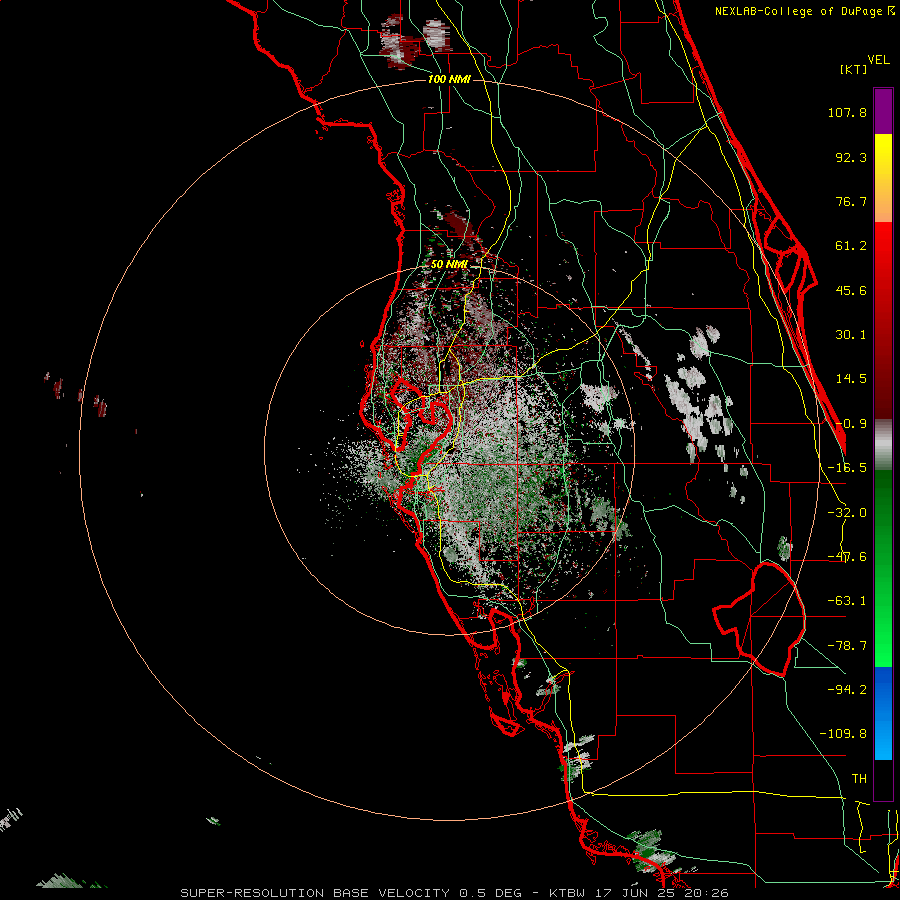Click the 45.6 legend value

tap(851, 290)
